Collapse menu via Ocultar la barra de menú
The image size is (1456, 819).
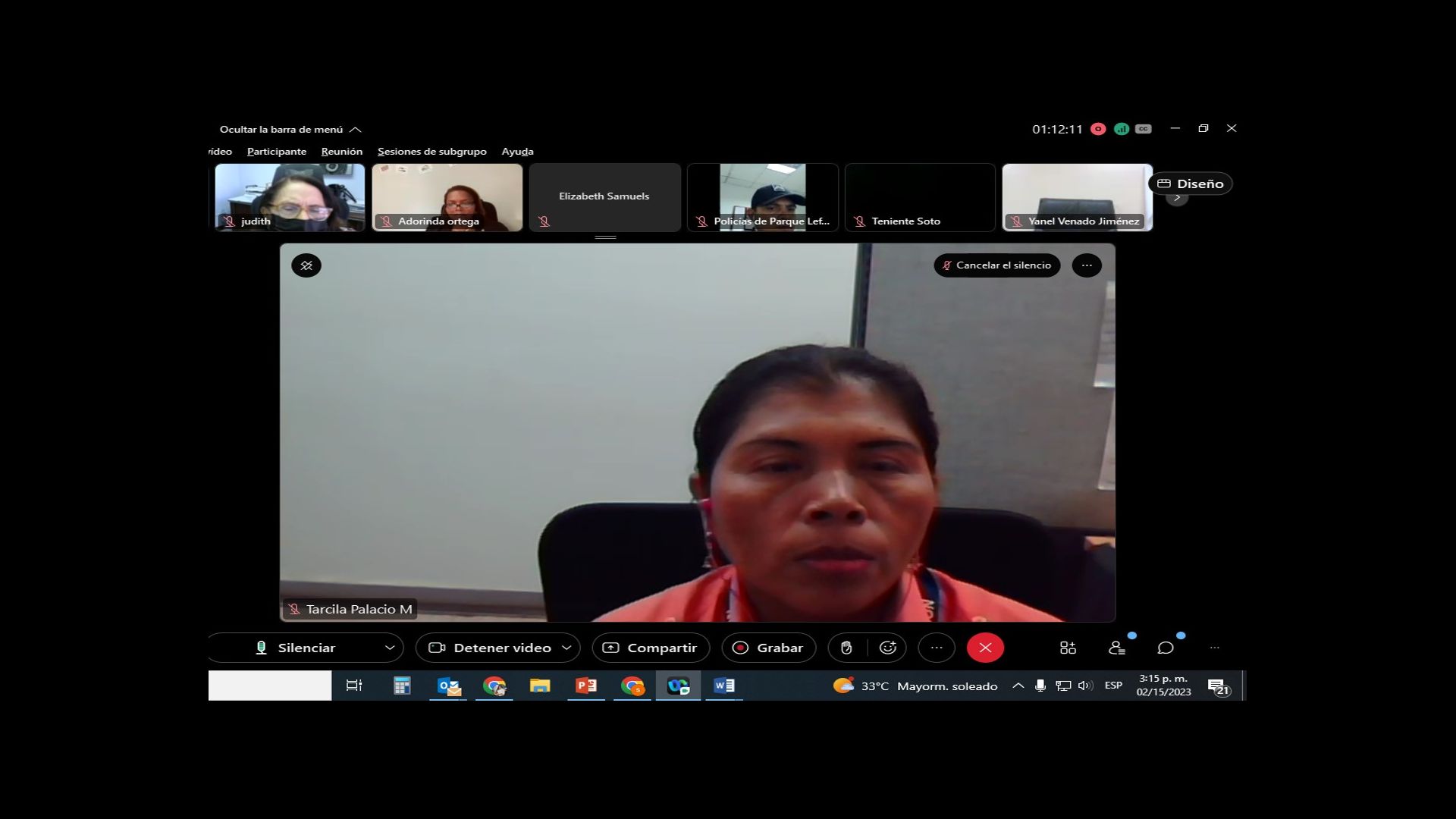pyautogui.click(x=290, y=130)
